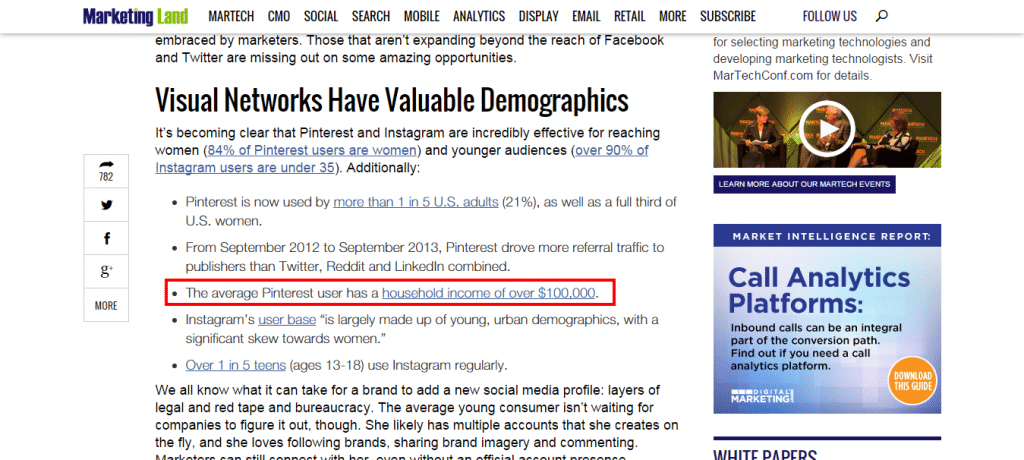The width and height of the screenshot is (1024, 460).
Task: Open the SOCIAL menu item
Action: click(321, 16)
